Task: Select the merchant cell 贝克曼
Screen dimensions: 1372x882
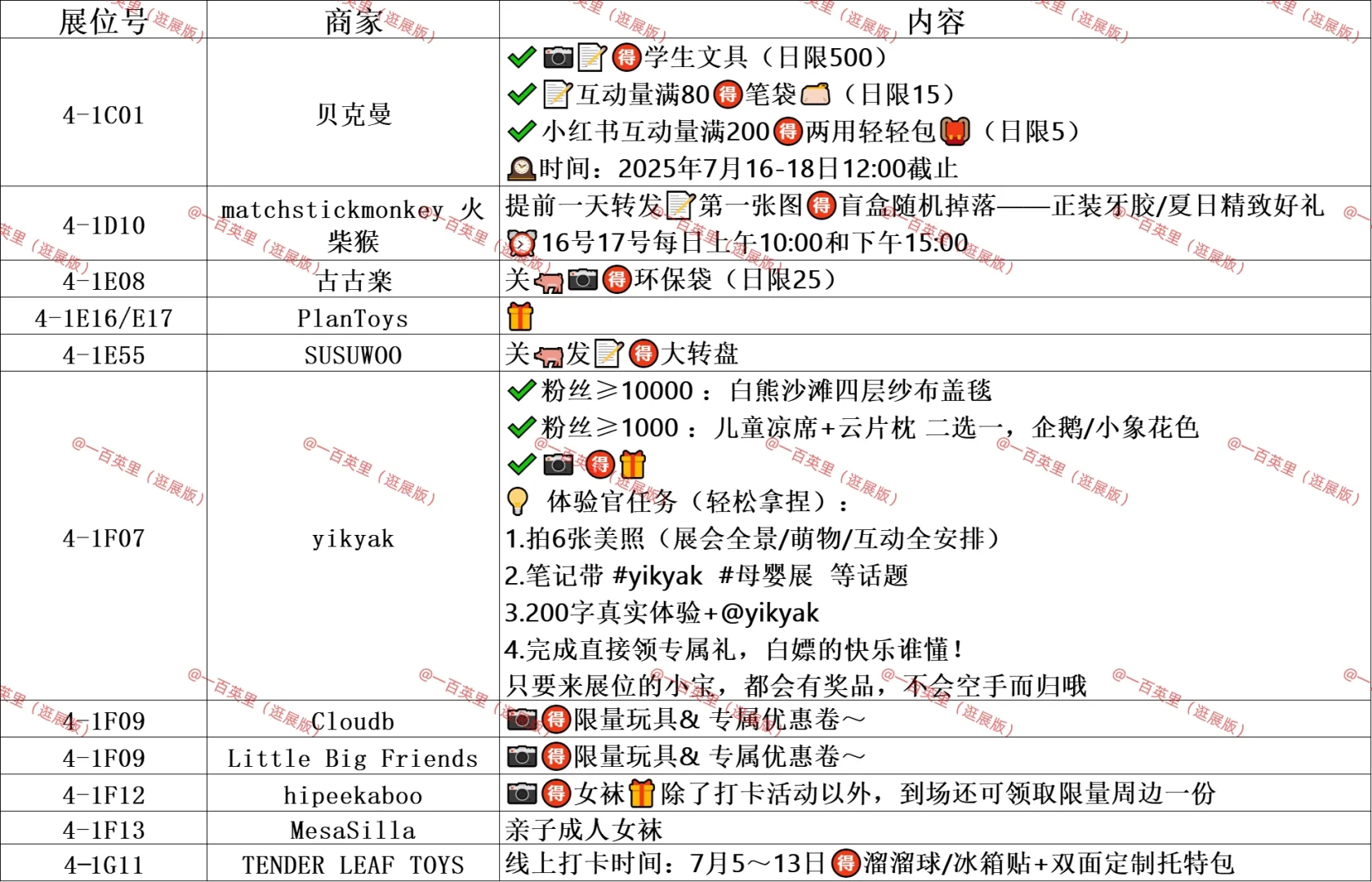Action: (353, 113)
